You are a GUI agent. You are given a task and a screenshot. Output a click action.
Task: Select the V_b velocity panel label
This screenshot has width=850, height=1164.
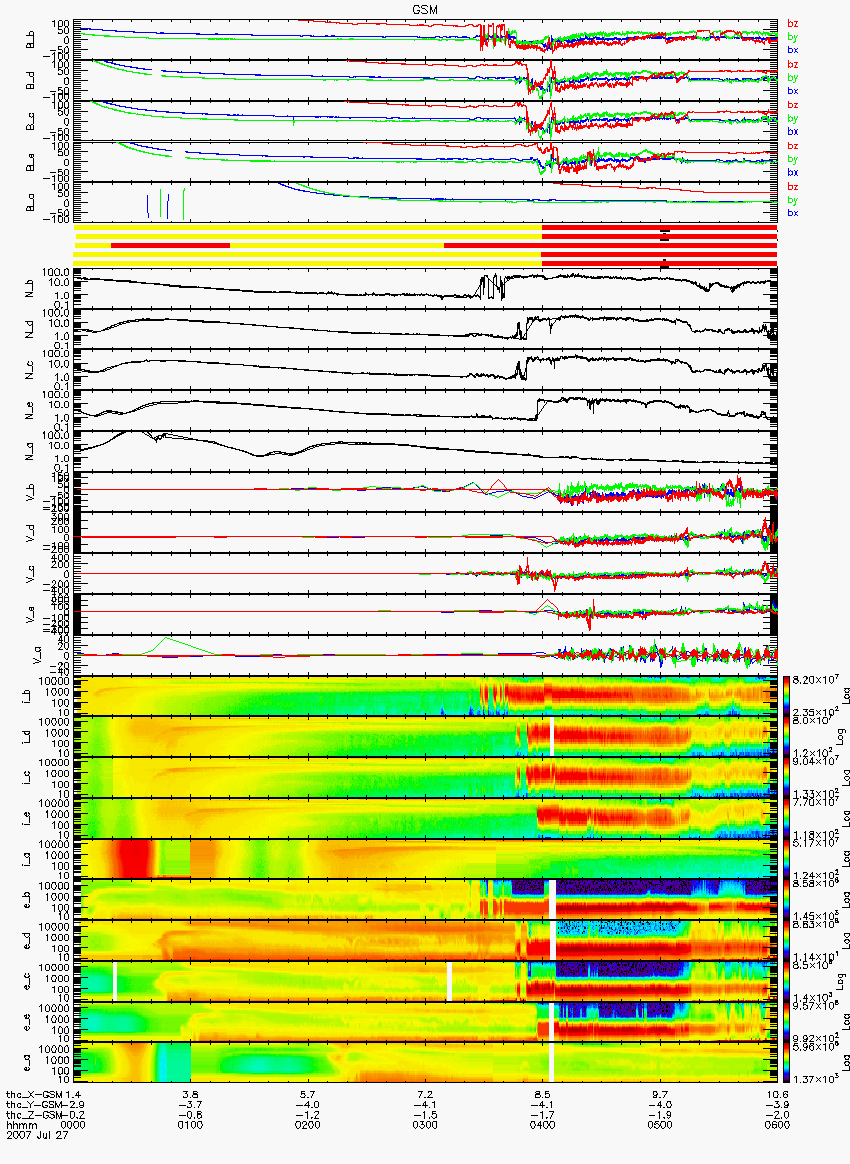pos(31,491)
